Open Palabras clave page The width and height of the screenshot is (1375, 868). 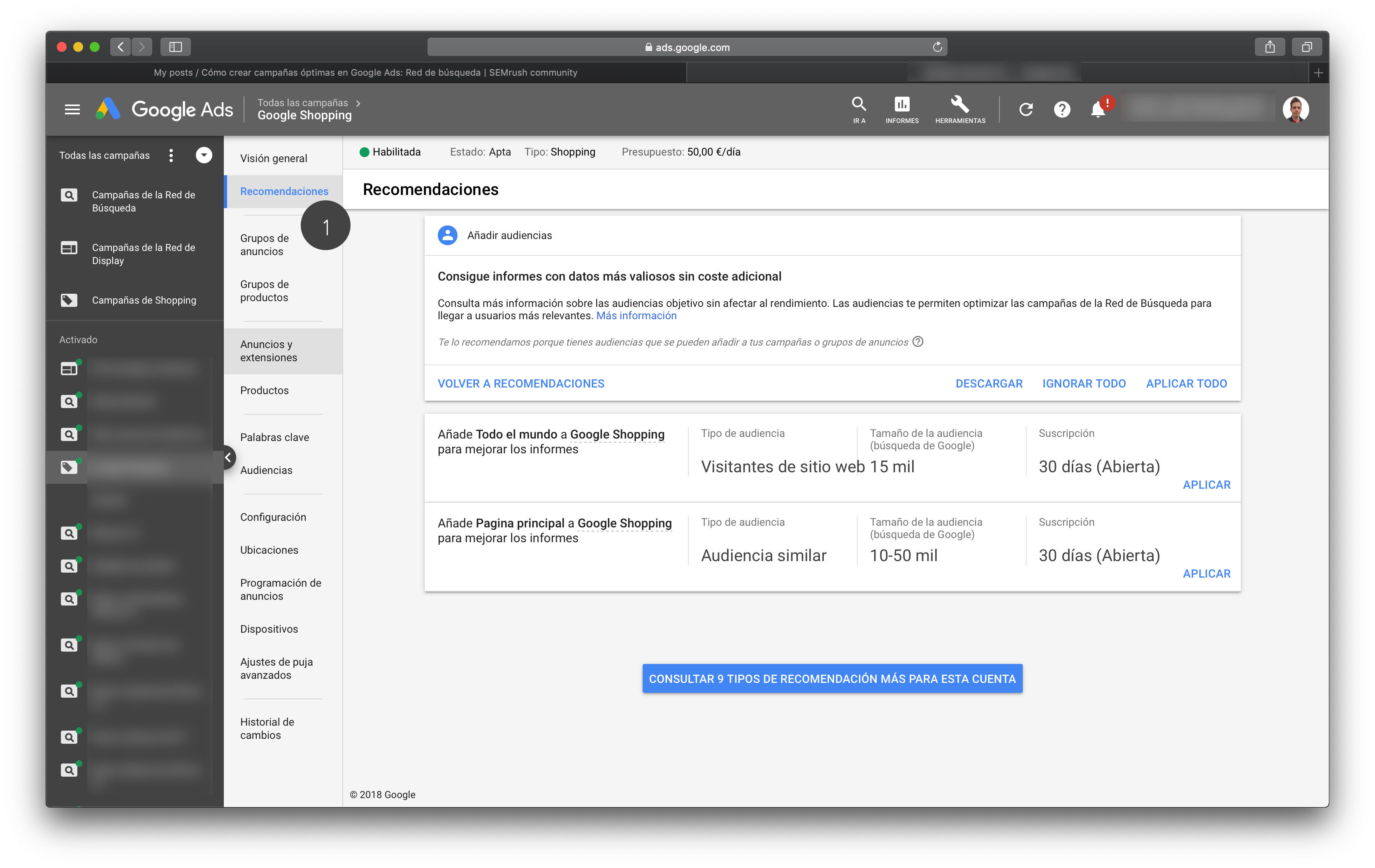[x=274, y=437]
